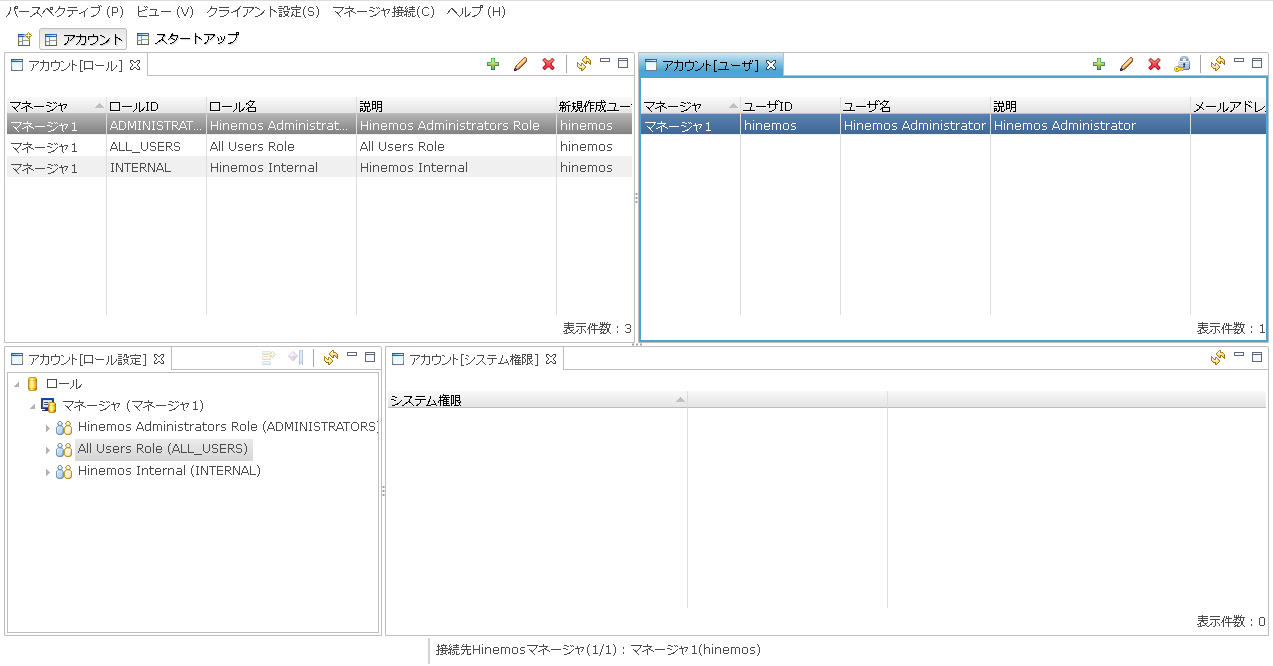Sort roles by マネージャ column header
The height and width of the screenshot is (666, 1273).
(56, 106)
